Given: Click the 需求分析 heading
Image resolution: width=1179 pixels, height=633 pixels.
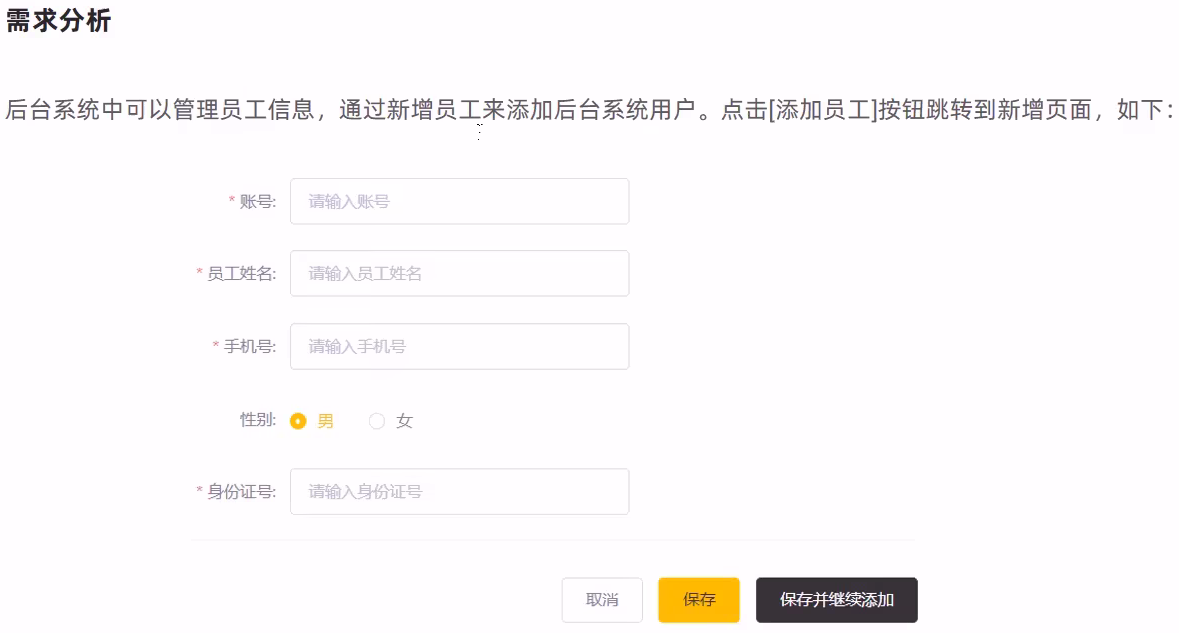Looking at the screenshot, I should pyautogui.click(x=58, y=22).
